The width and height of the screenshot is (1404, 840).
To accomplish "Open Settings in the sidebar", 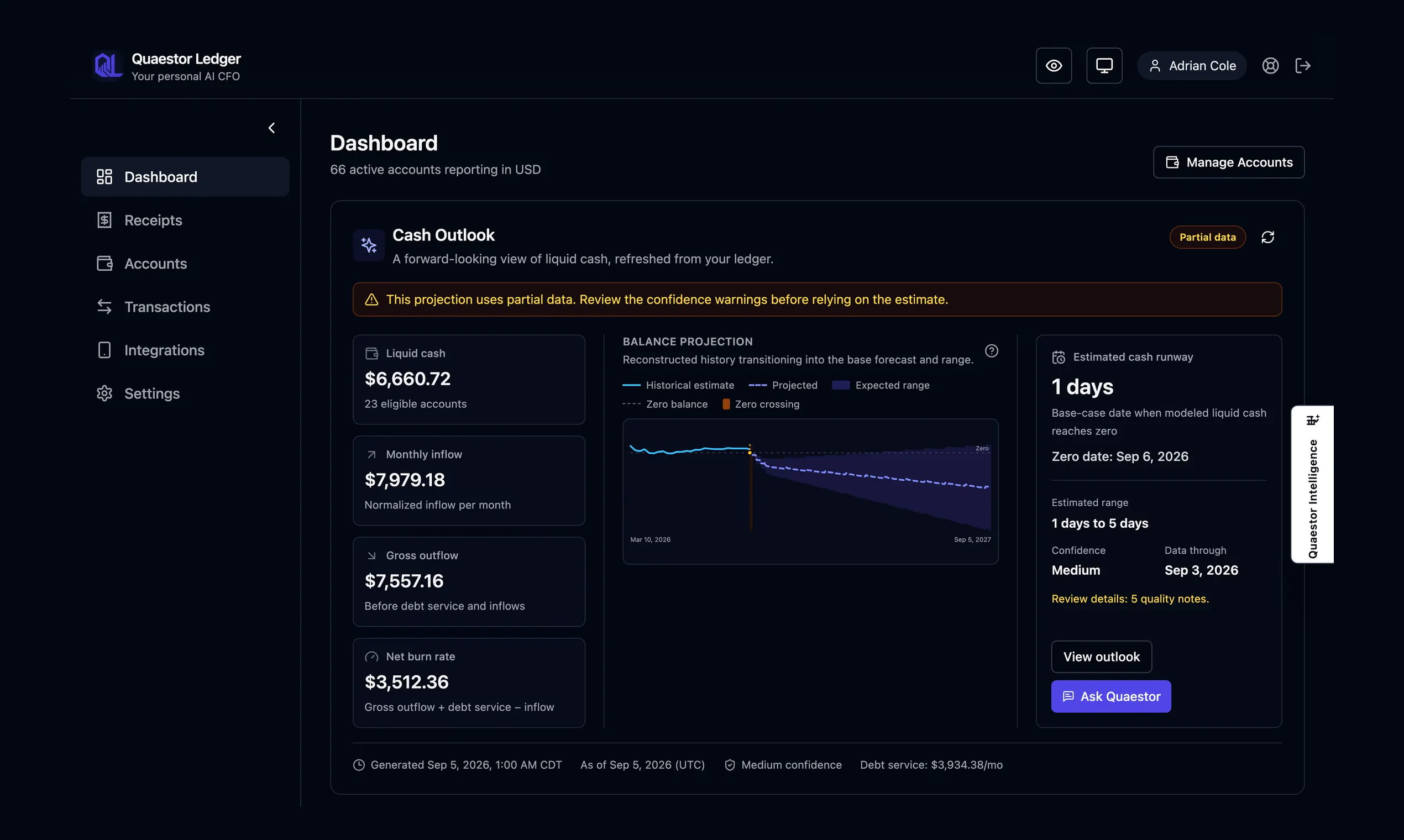I will [x=185, y=393].
